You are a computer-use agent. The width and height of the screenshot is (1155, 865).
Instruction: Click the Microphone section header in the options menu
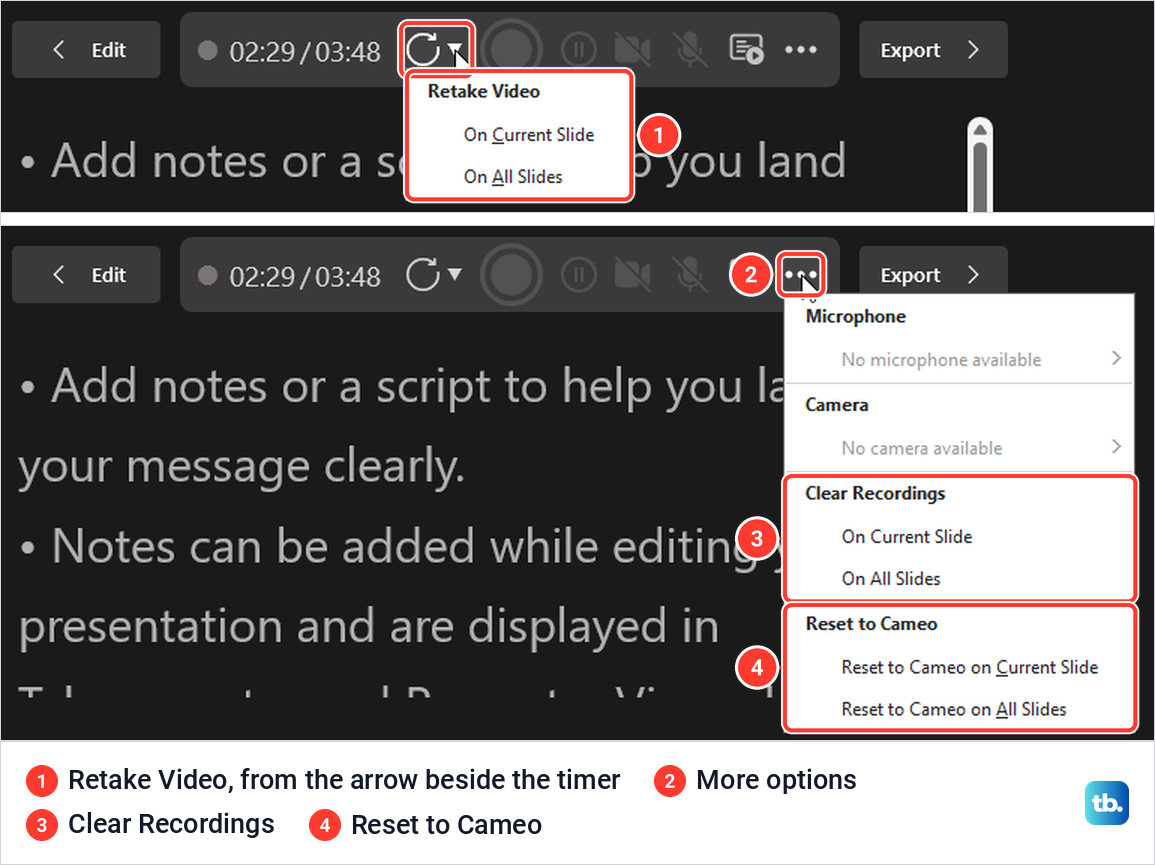coord(855,317)
